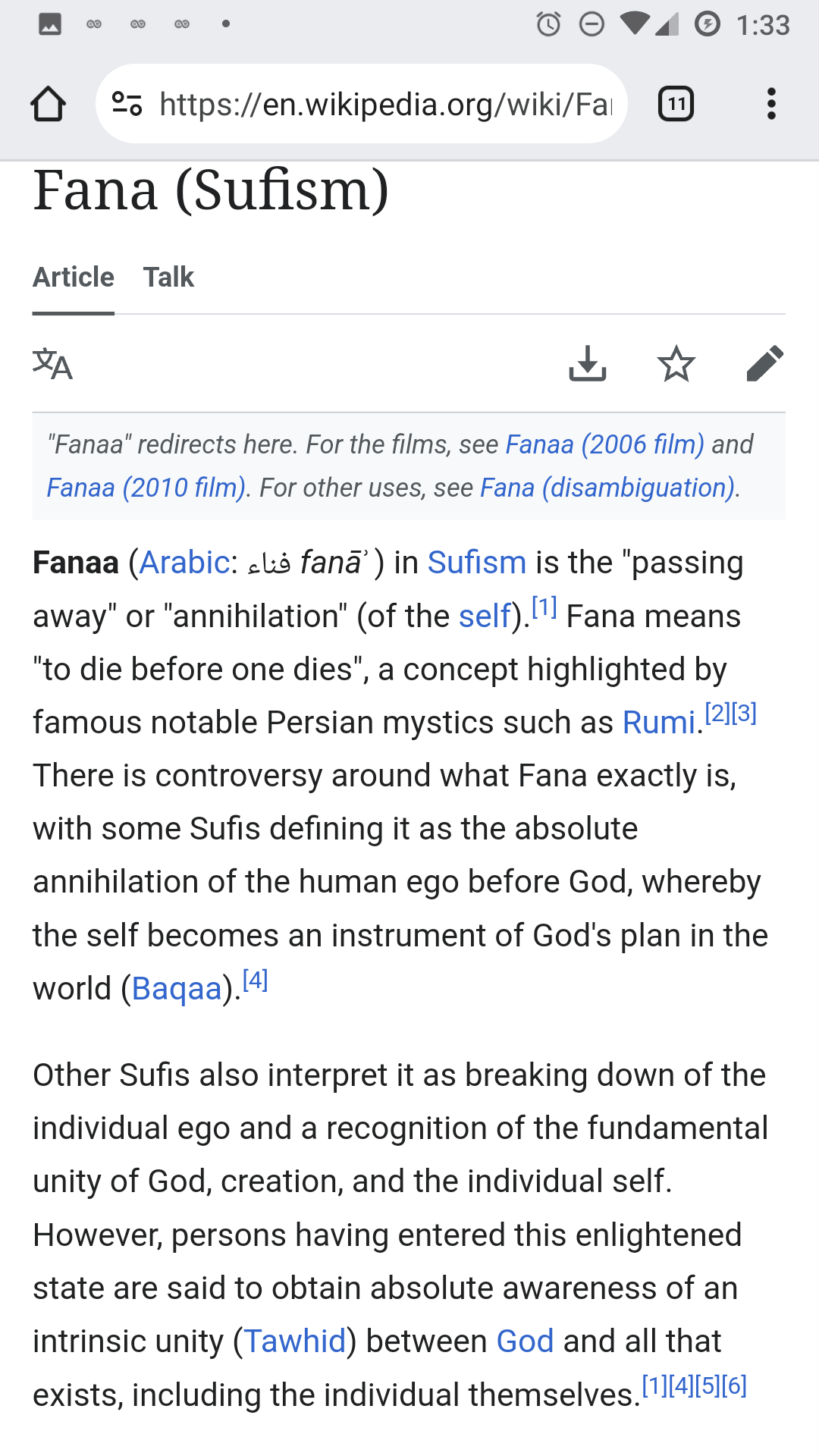Open the tab switcher showing 11 tabs

point(676,104)
